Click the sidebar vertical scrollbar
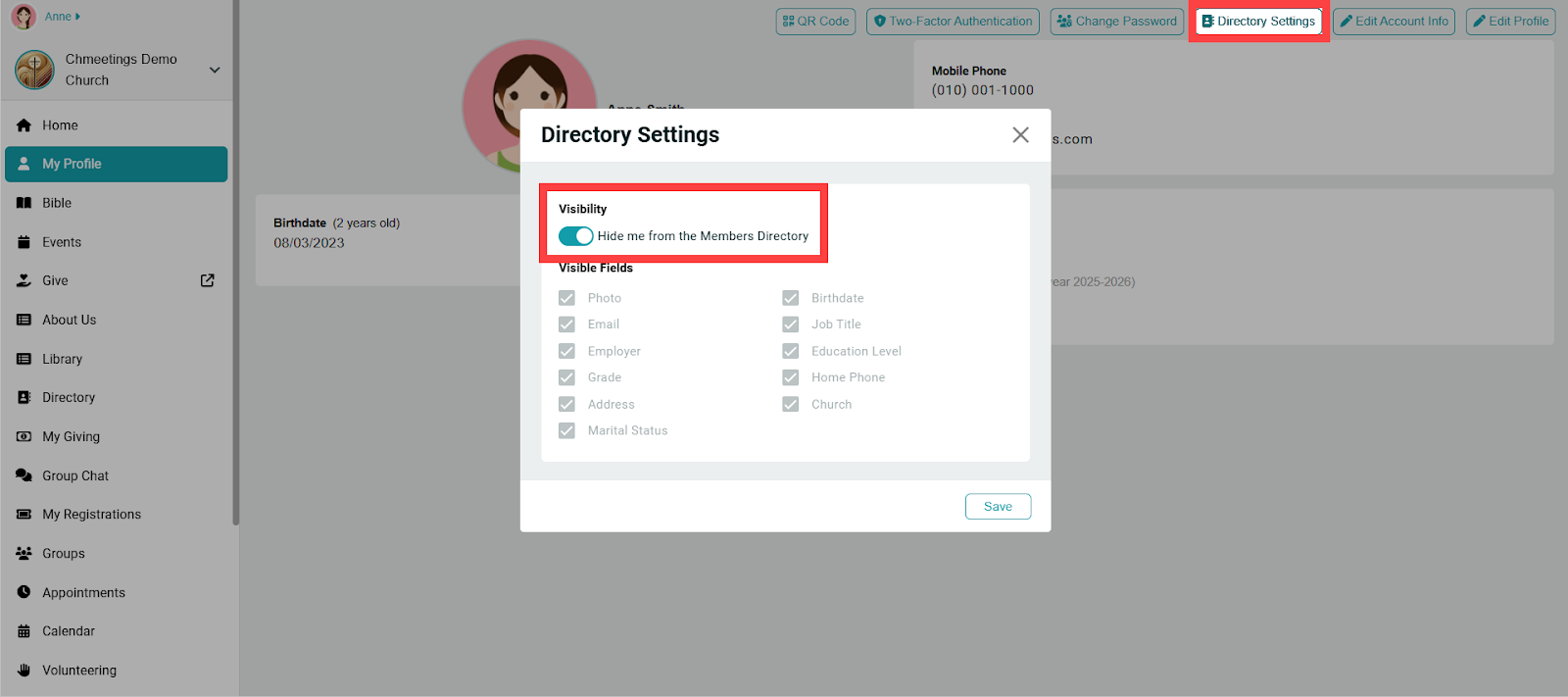Image resolution: width=1568 pixels, height=697 pixels. point(235,294)
